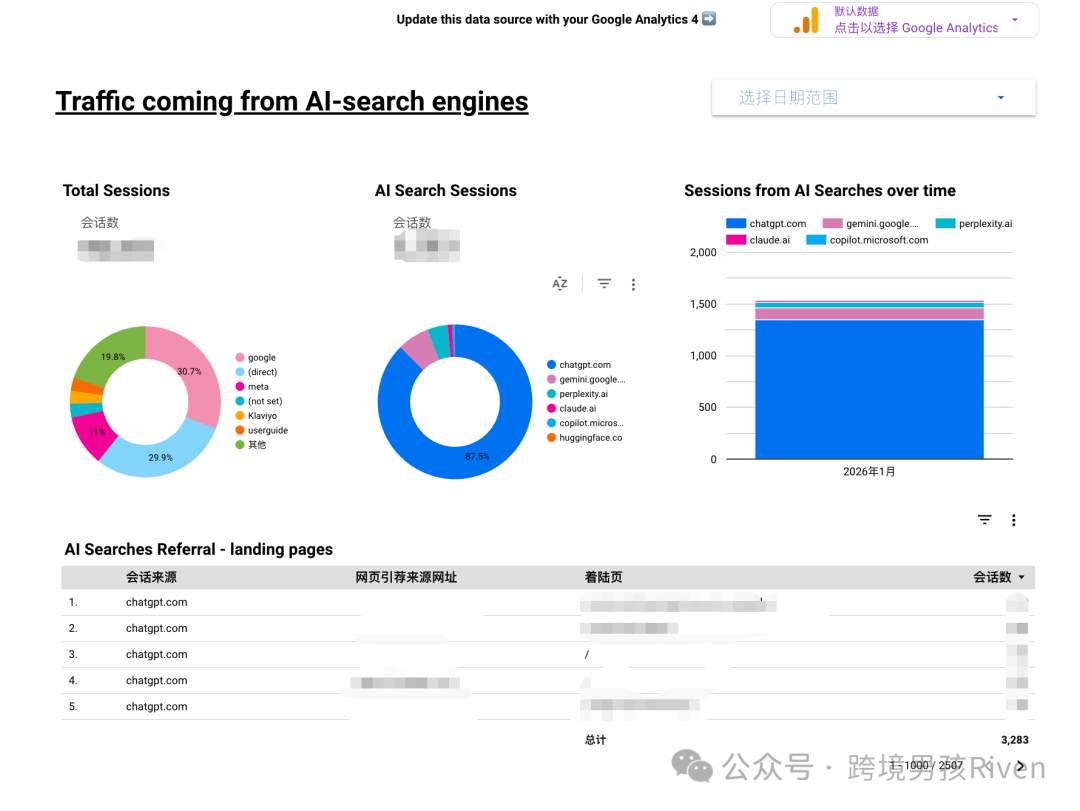Click chatgpt.com legend in bar chart
Viewport: 1080px width, 811px height.
[766, 223]
